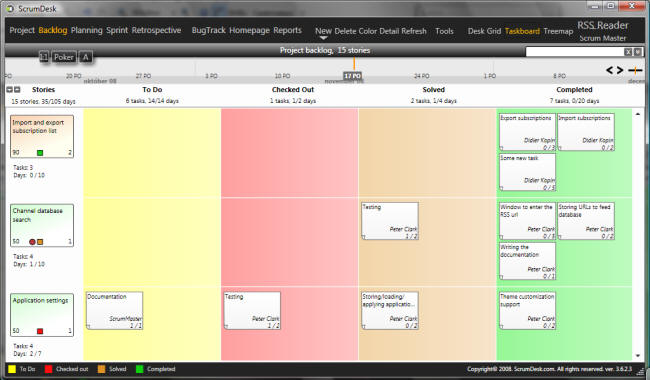Image resolution: width=650 pixels, height=380 pixels.
Task: Expand the arrow below New
Action: (323, 38)
